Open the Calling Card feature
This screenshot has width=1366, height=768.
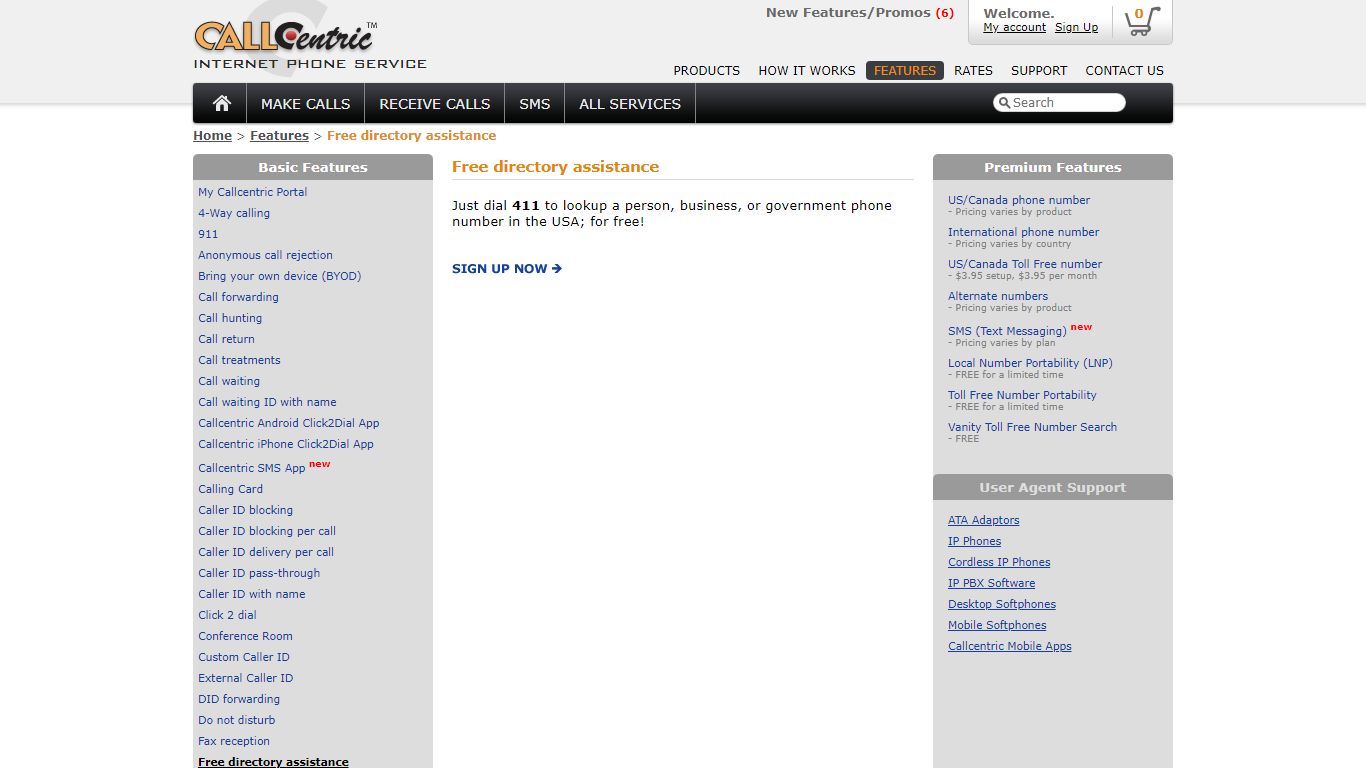(230, 489)
